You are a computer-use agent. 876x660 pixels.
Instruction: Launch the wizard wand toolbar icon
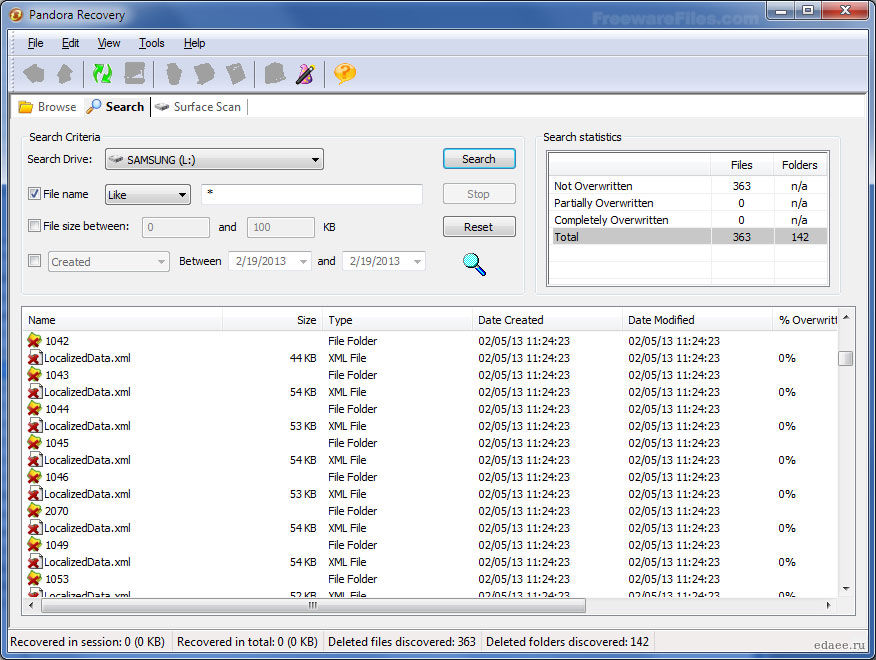pyautogui.click(x=305, y=73)
